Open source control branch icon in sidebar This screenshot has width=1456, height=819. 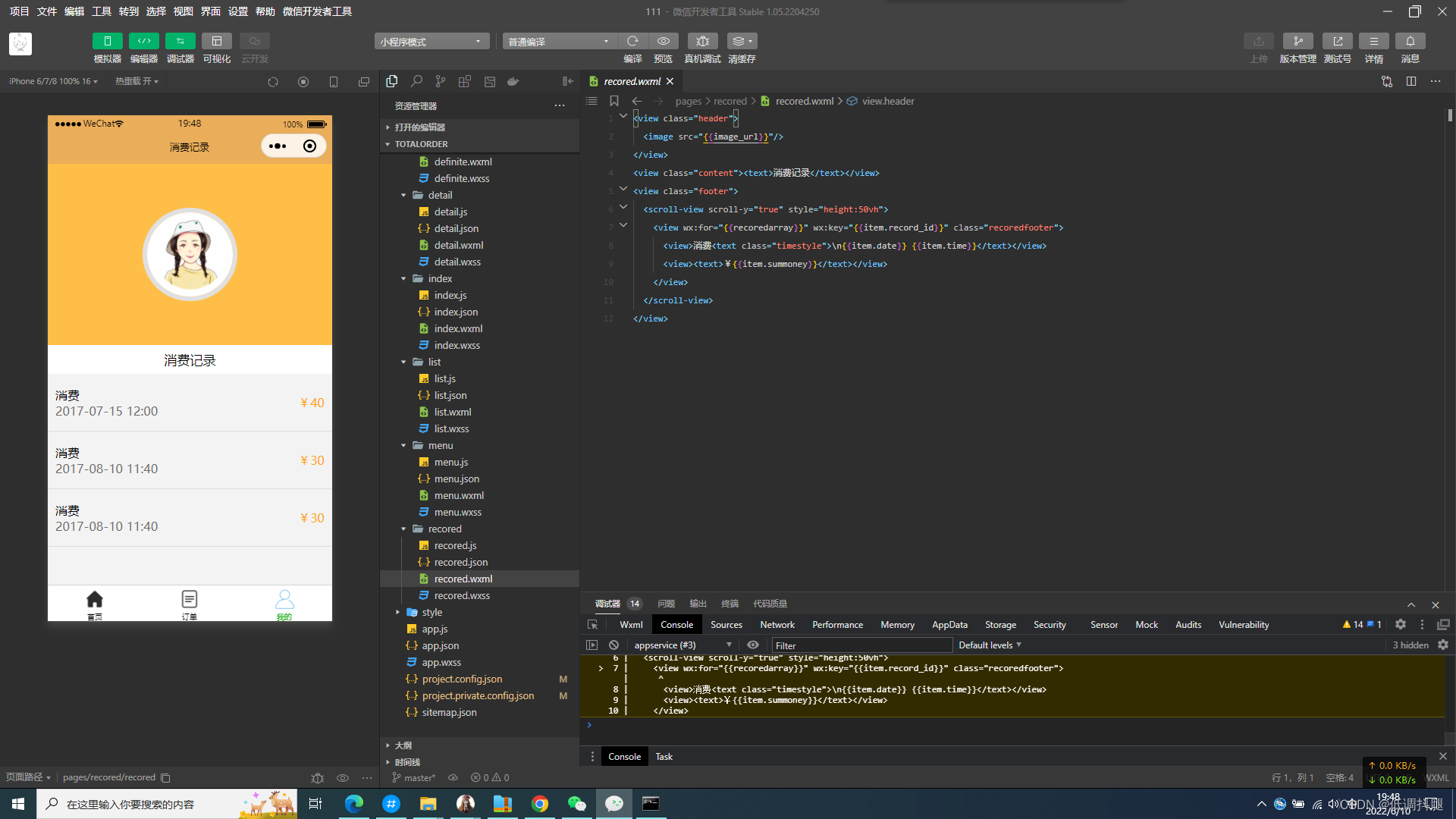[441, 81]
